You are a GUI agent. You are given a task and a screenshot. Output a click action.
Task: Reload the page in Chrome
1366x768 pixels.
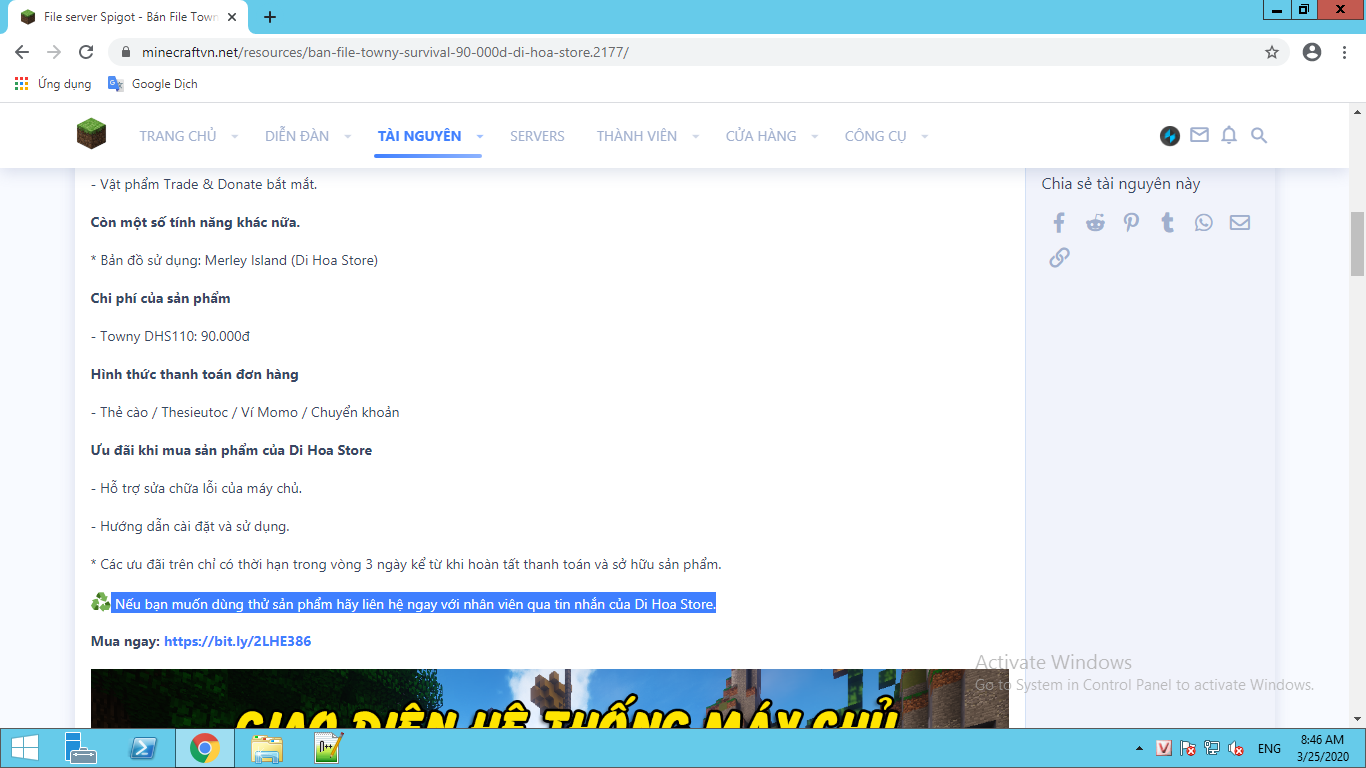coord(86,52)
